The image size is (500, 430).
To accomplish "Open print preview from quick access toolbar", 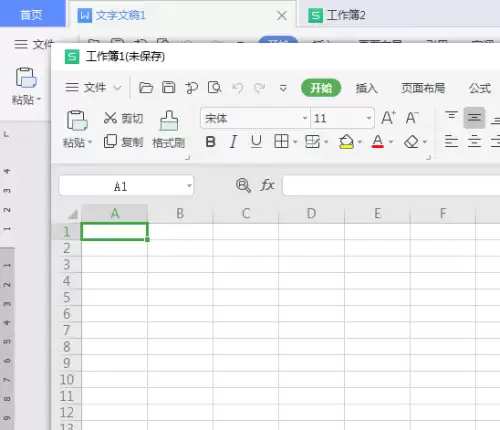I will [214, 88].
